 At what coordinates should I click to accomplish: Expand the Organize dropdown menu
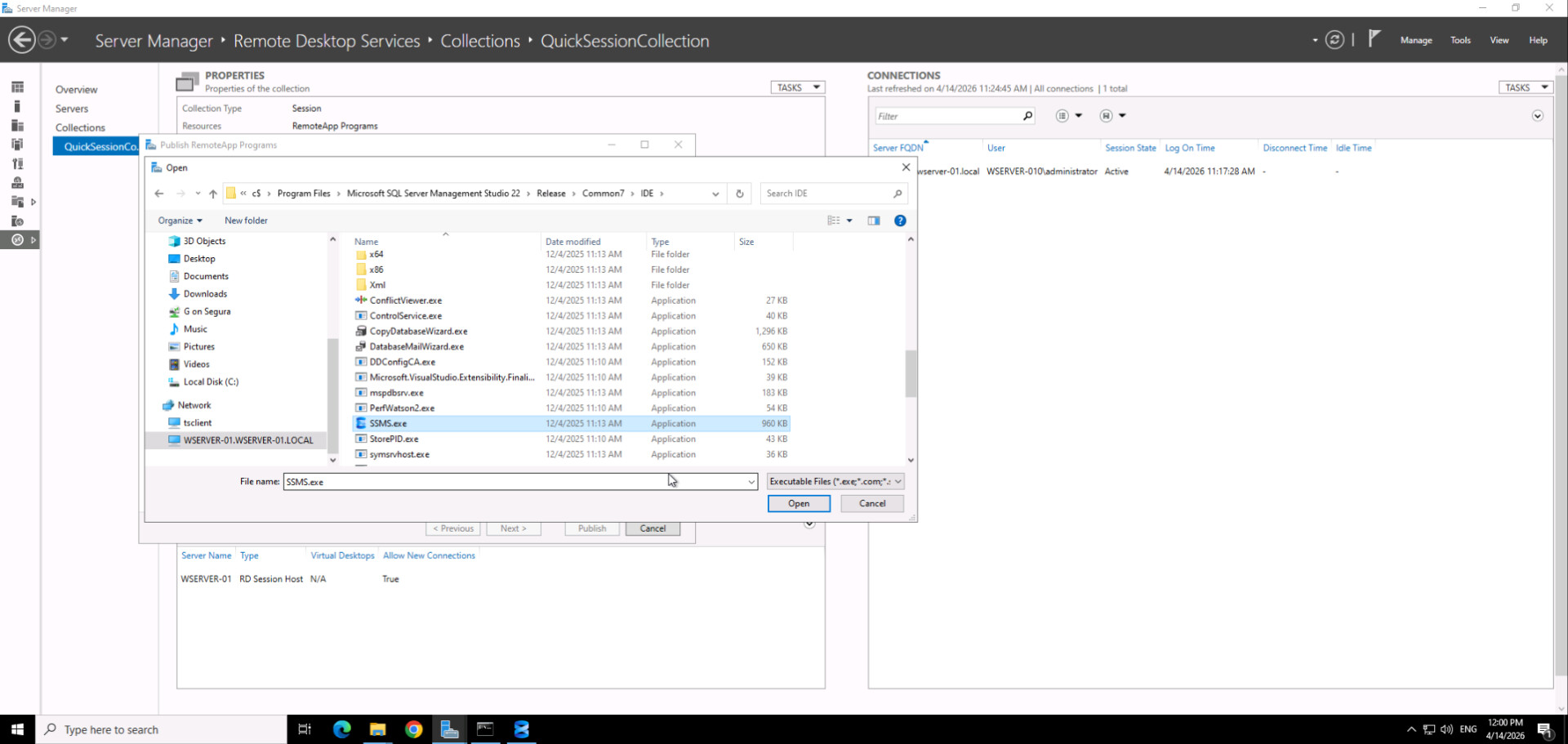[x=180, y=221]
